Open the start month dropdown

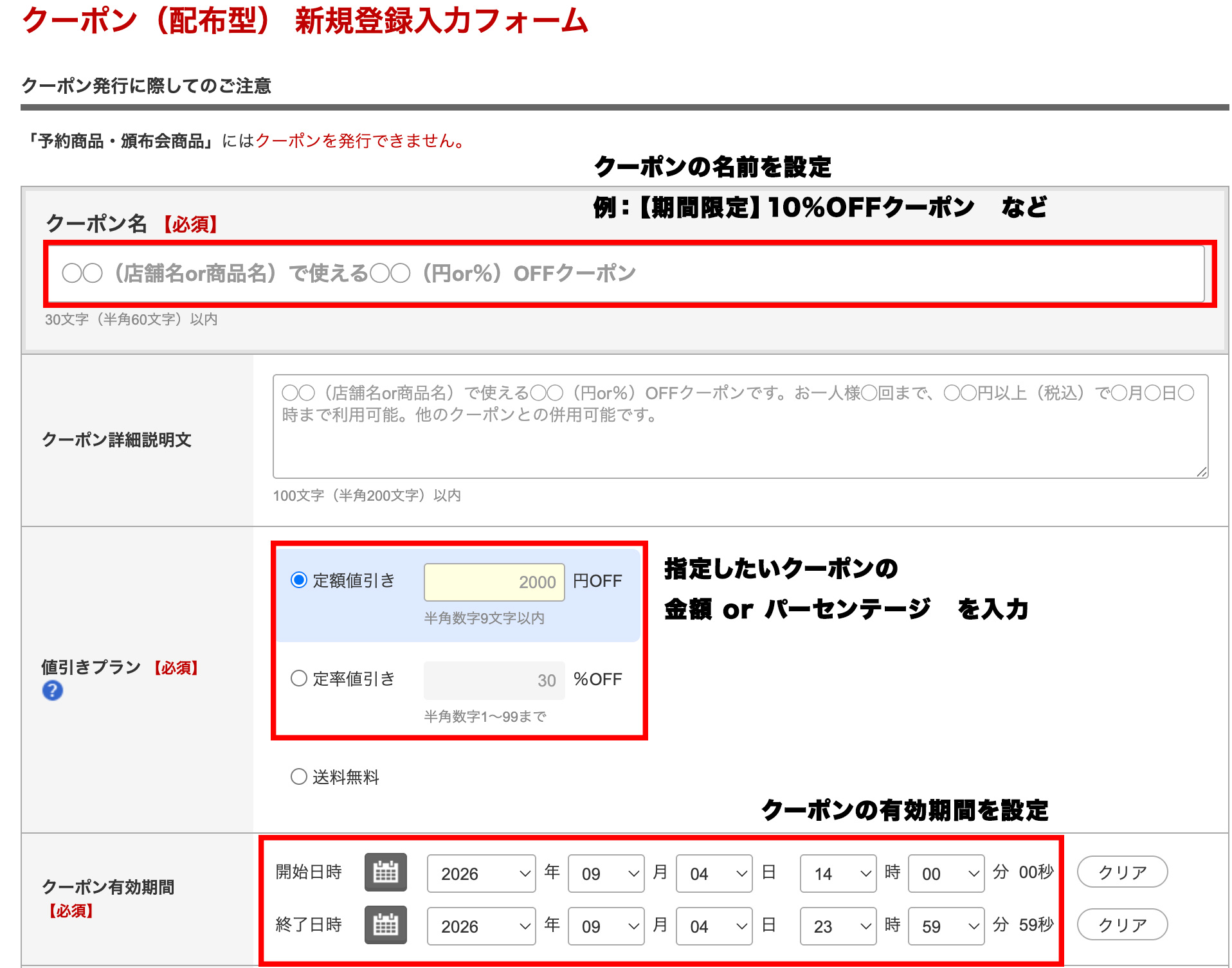pyautogui.click(x=606, y=874)
